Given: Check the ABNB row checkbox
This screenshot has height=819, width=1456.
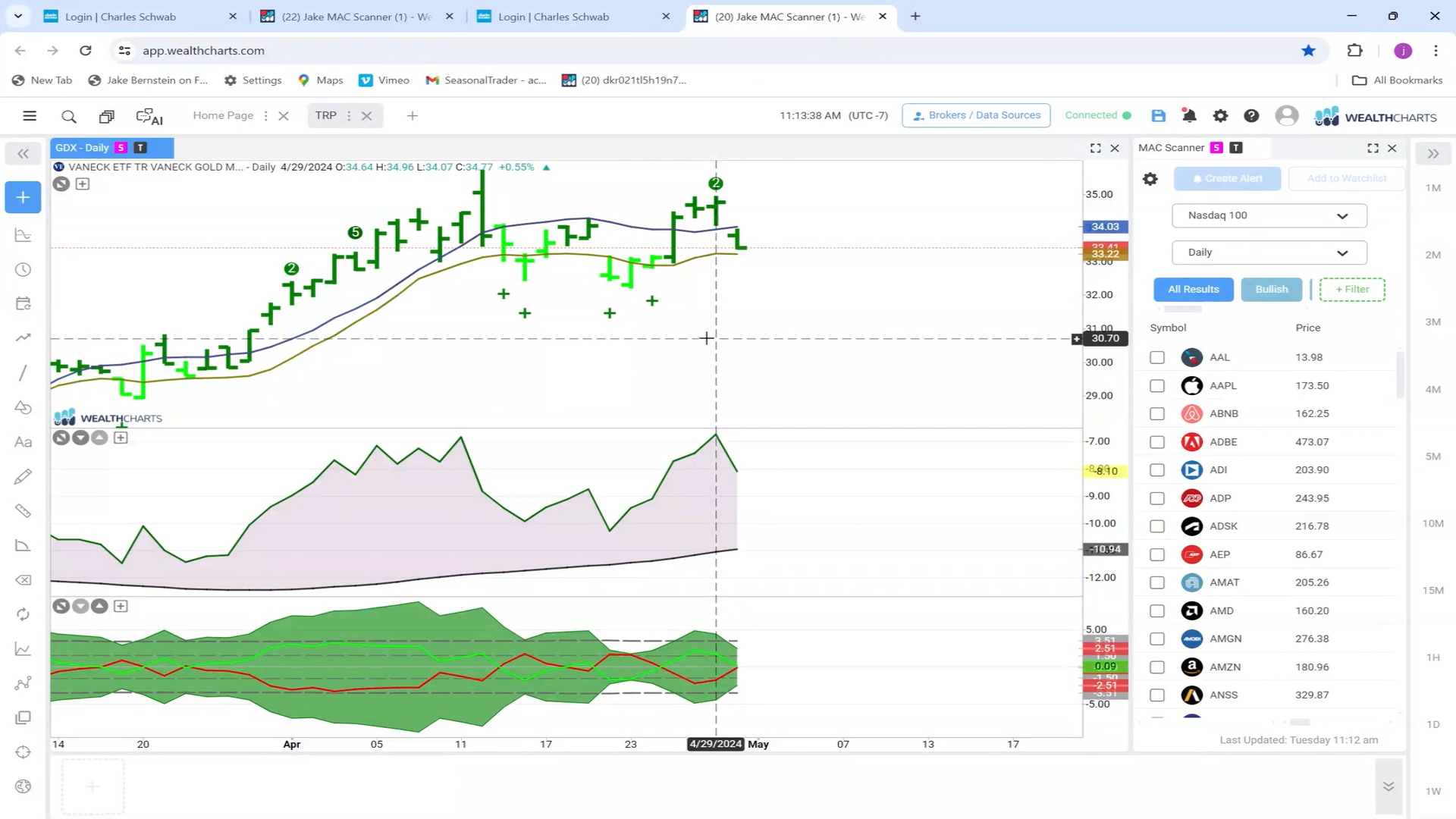Looking at the screenshot, I should (1157, 413).
